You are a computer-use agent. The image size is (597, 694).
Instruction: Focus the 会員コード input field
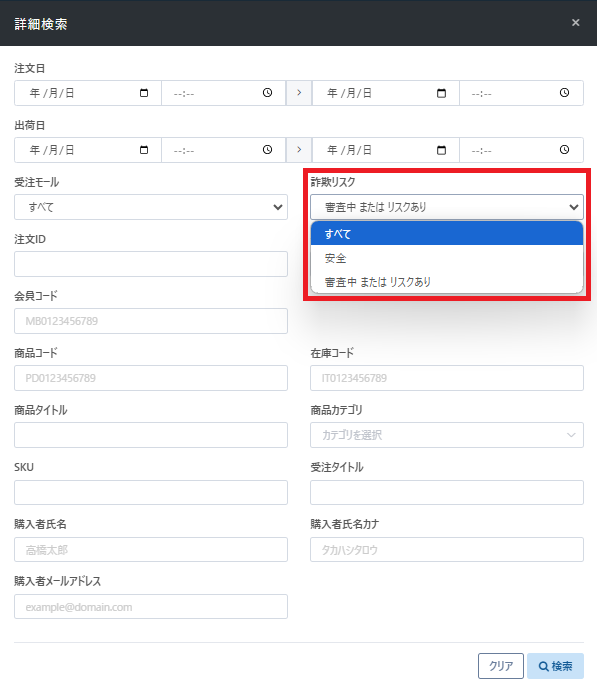[151, 321]
